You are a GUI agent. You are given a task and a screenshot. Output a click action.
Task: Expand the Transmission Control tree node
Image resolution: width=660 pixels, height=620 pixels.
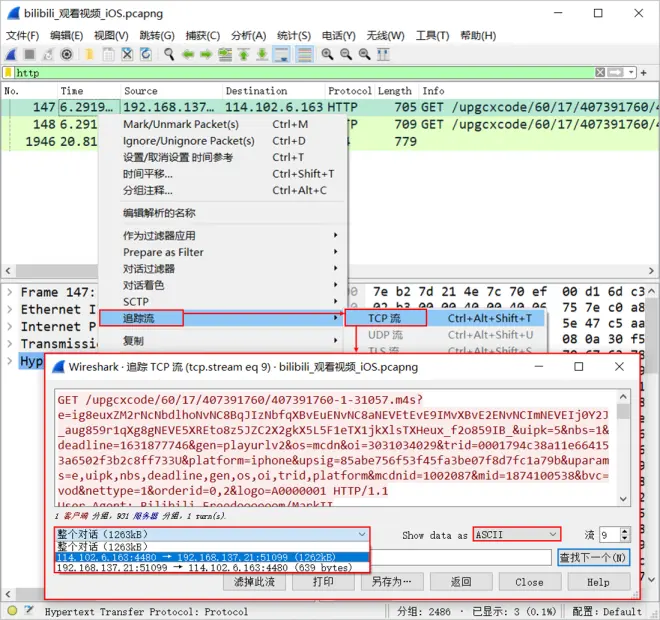[x=10, y=344]
